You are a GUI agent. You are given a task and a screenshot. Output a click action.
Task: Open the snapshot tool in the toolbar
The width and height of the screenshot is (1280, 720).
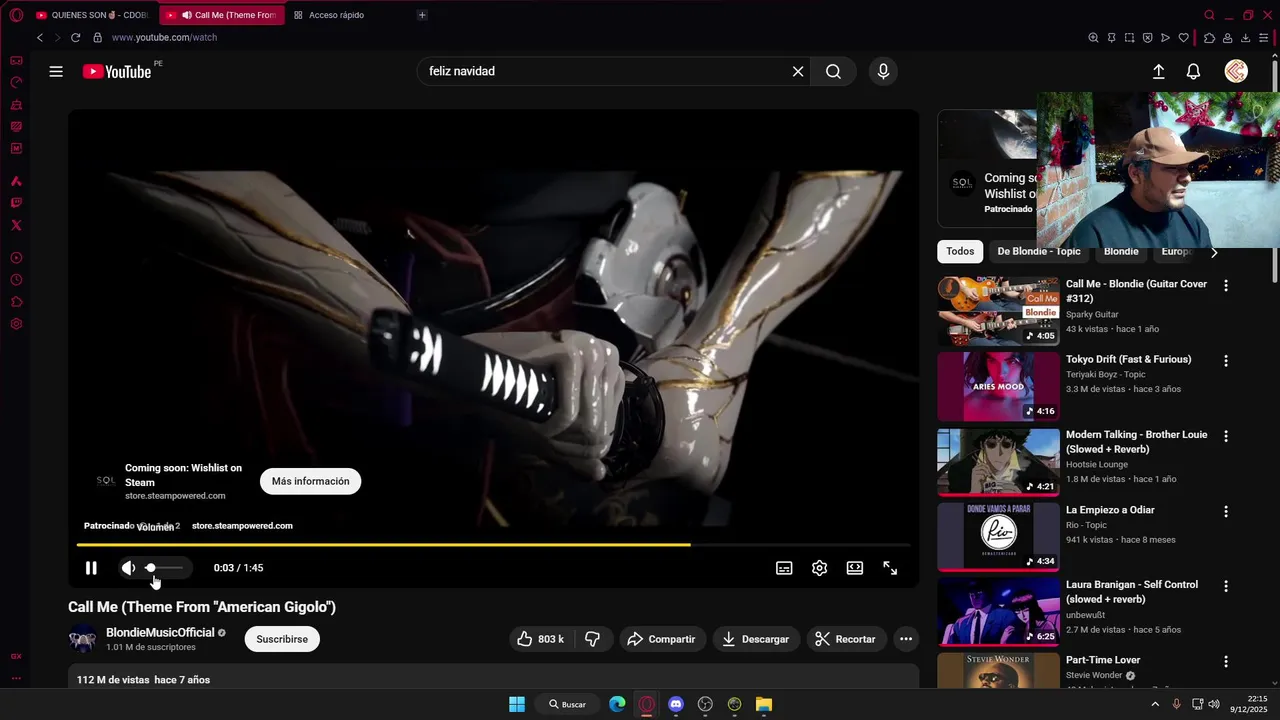[1129, 37]
